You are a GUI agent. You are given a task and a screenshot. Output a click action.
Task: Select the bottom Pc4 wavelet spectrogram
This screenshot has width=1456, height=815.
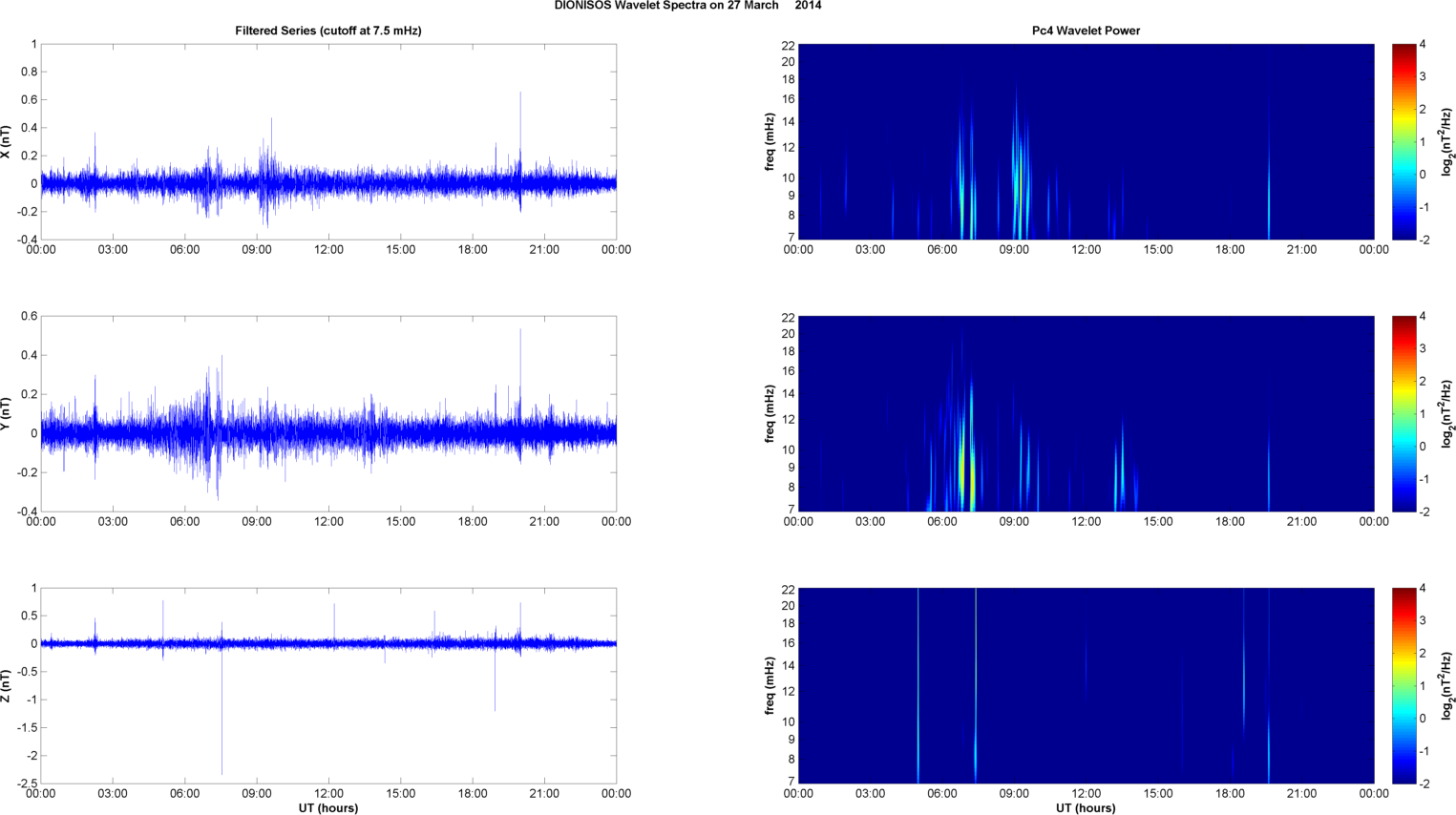(1086, 686)
